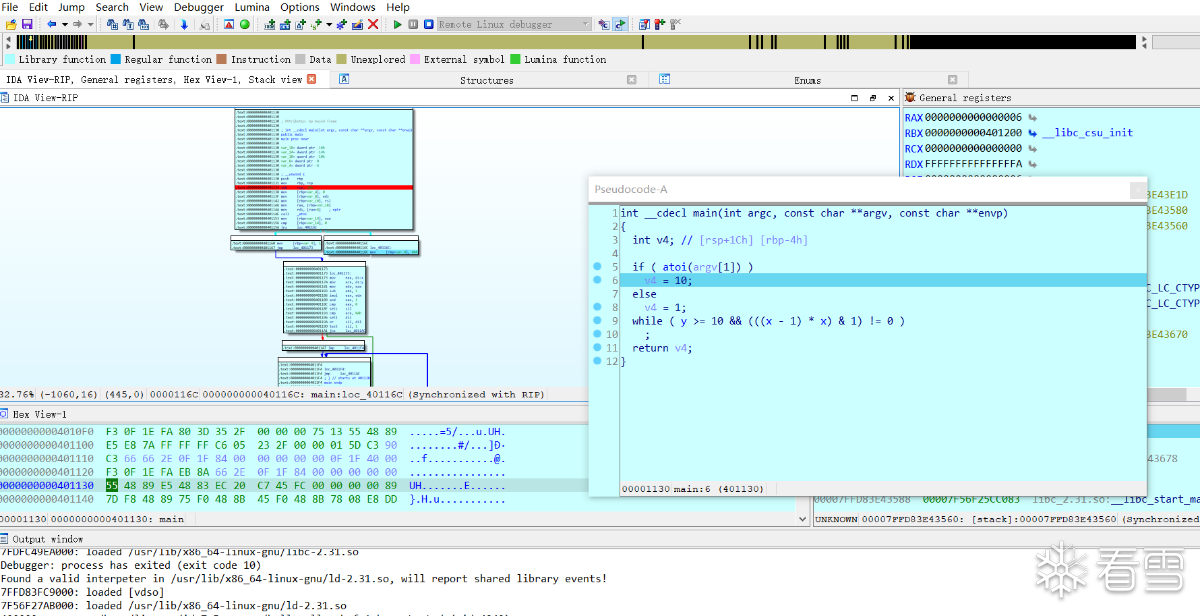Viewport: 1200px width, 616px height.
Task: Click the RDX register value
Action: (973, 164)
